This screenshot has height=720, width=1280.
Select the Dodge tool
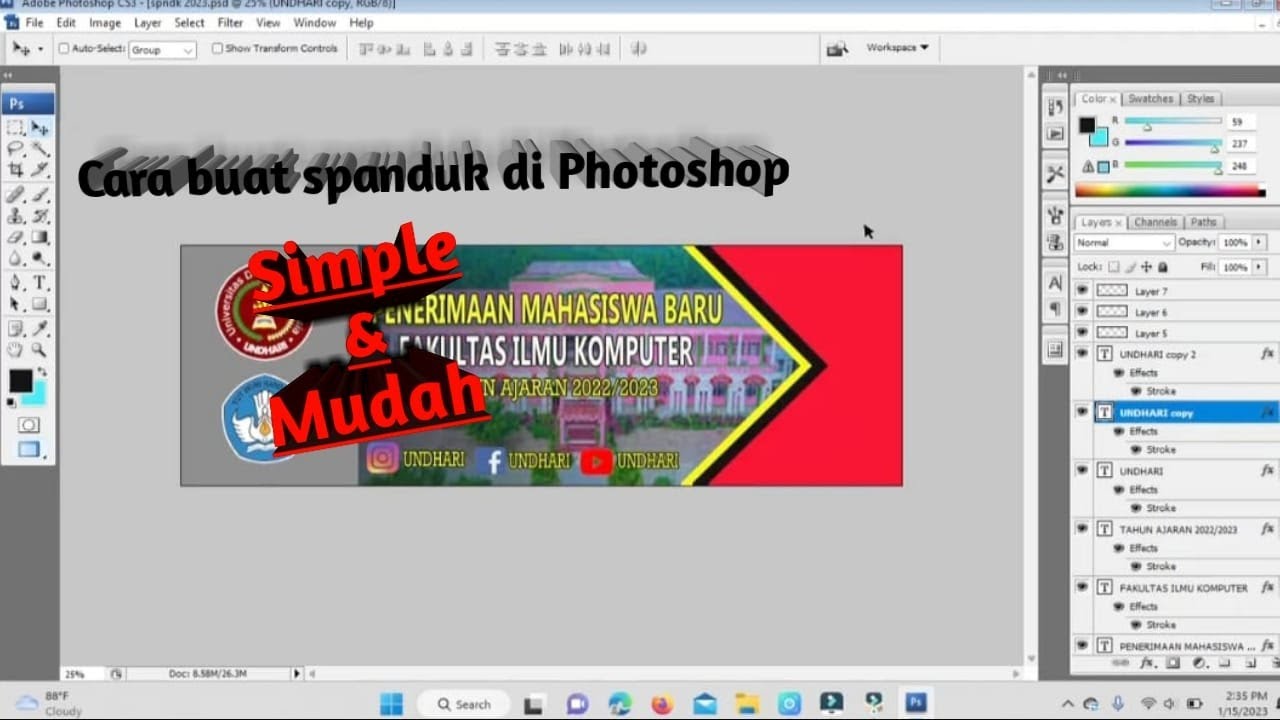point(40,259)
